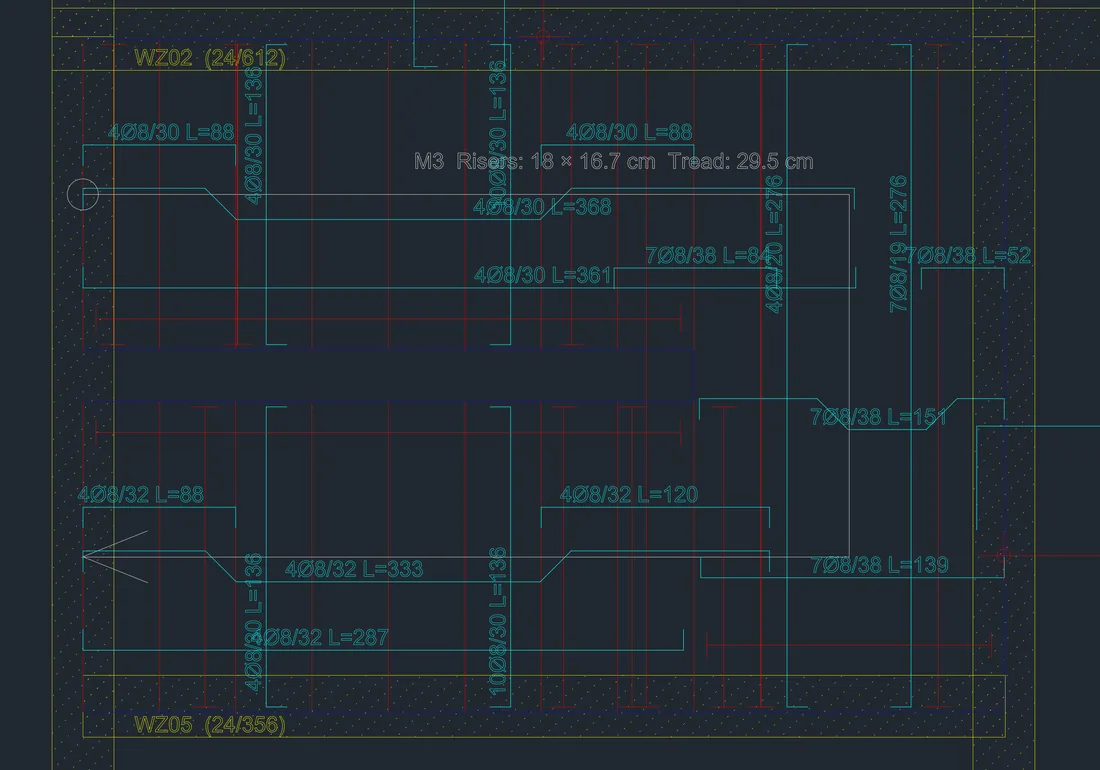Pick the 4Ø8/32 L=333 rebar label
The width and height of the screenshot is (1100, 770).
click(x=354, y=569)
